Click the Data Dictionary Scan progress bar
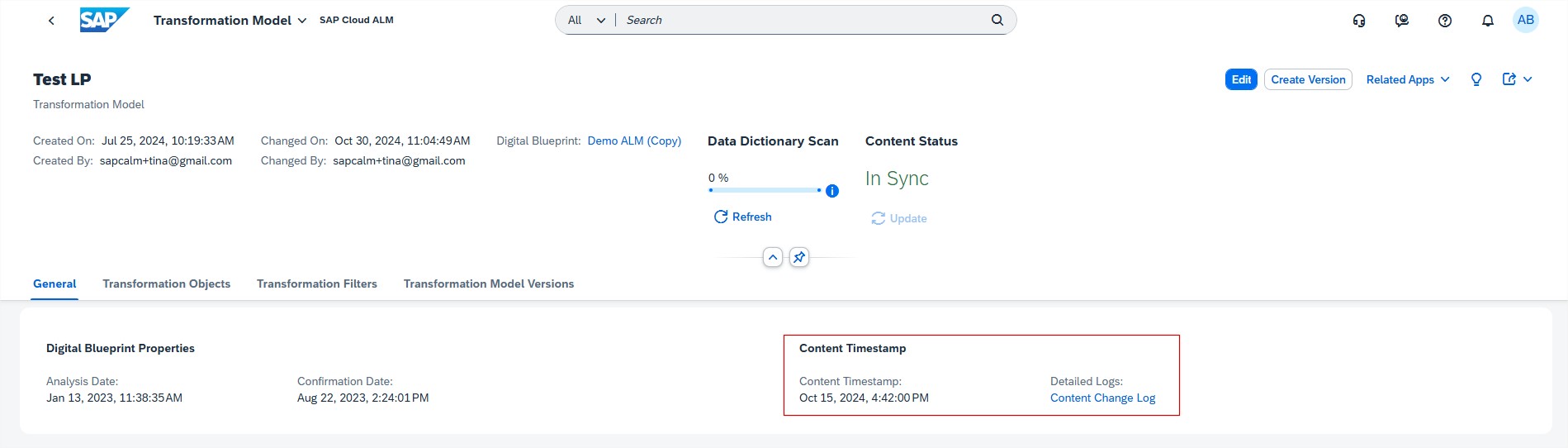The height and width of the screenshot is (448, 1568). click(765, 190)
